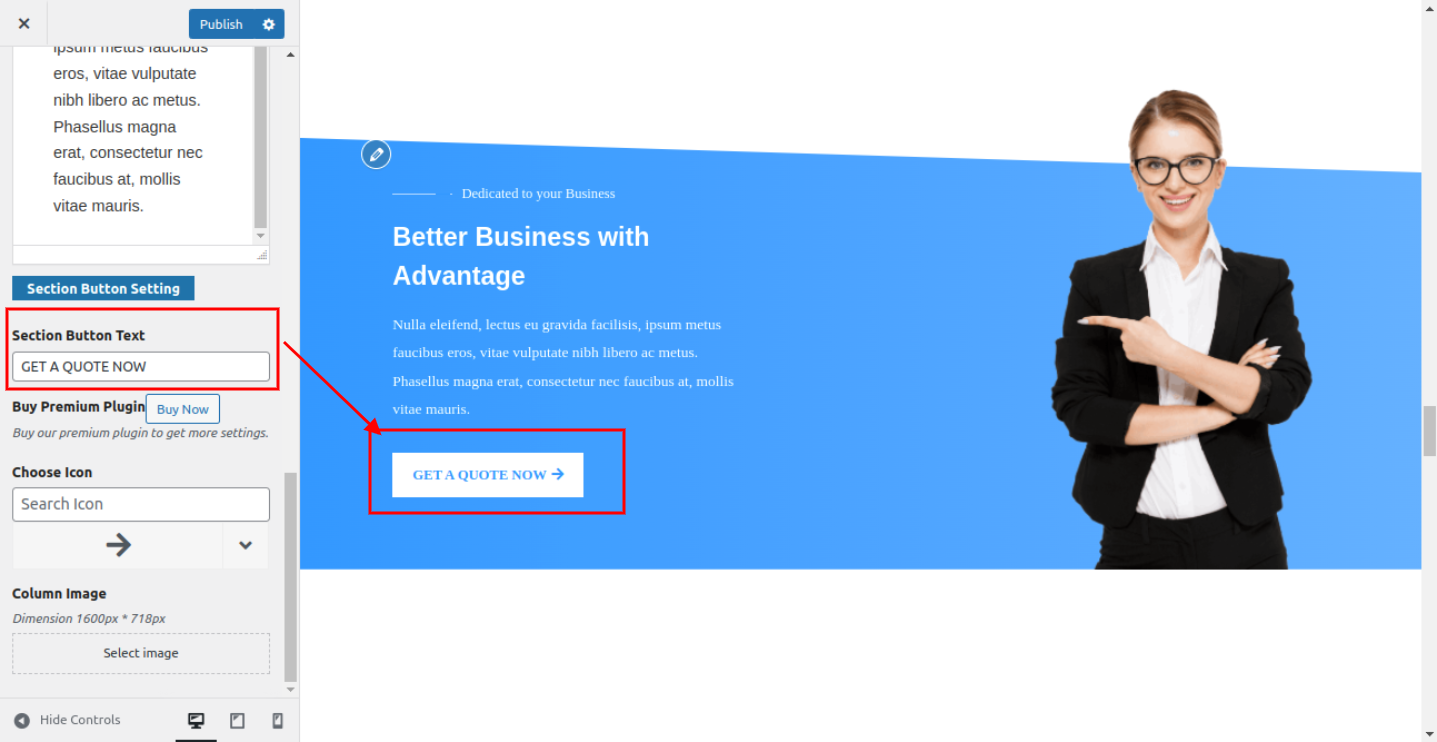1437x742 pixels.
Task: Click the Publish button
Action: [x=221, y=24]
